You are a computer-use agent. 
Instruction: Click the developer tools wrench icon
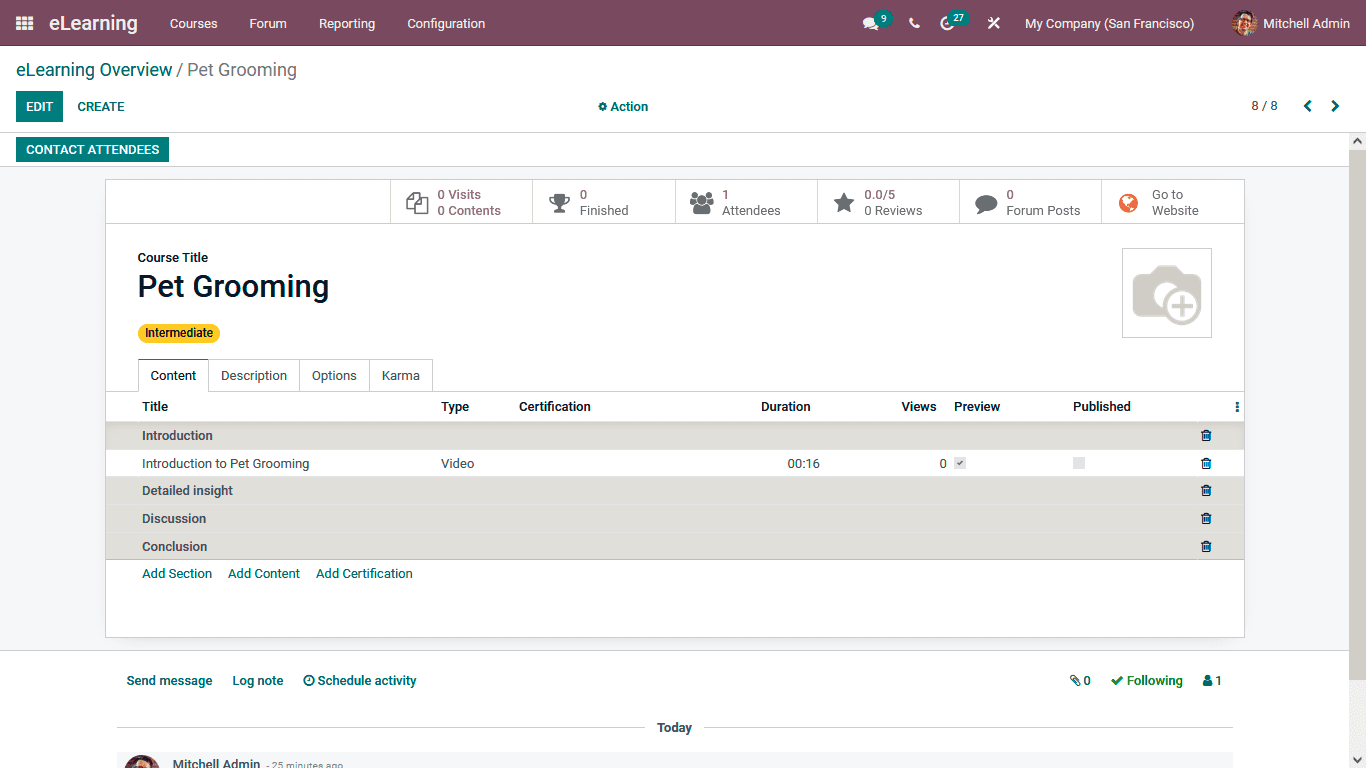993,23
